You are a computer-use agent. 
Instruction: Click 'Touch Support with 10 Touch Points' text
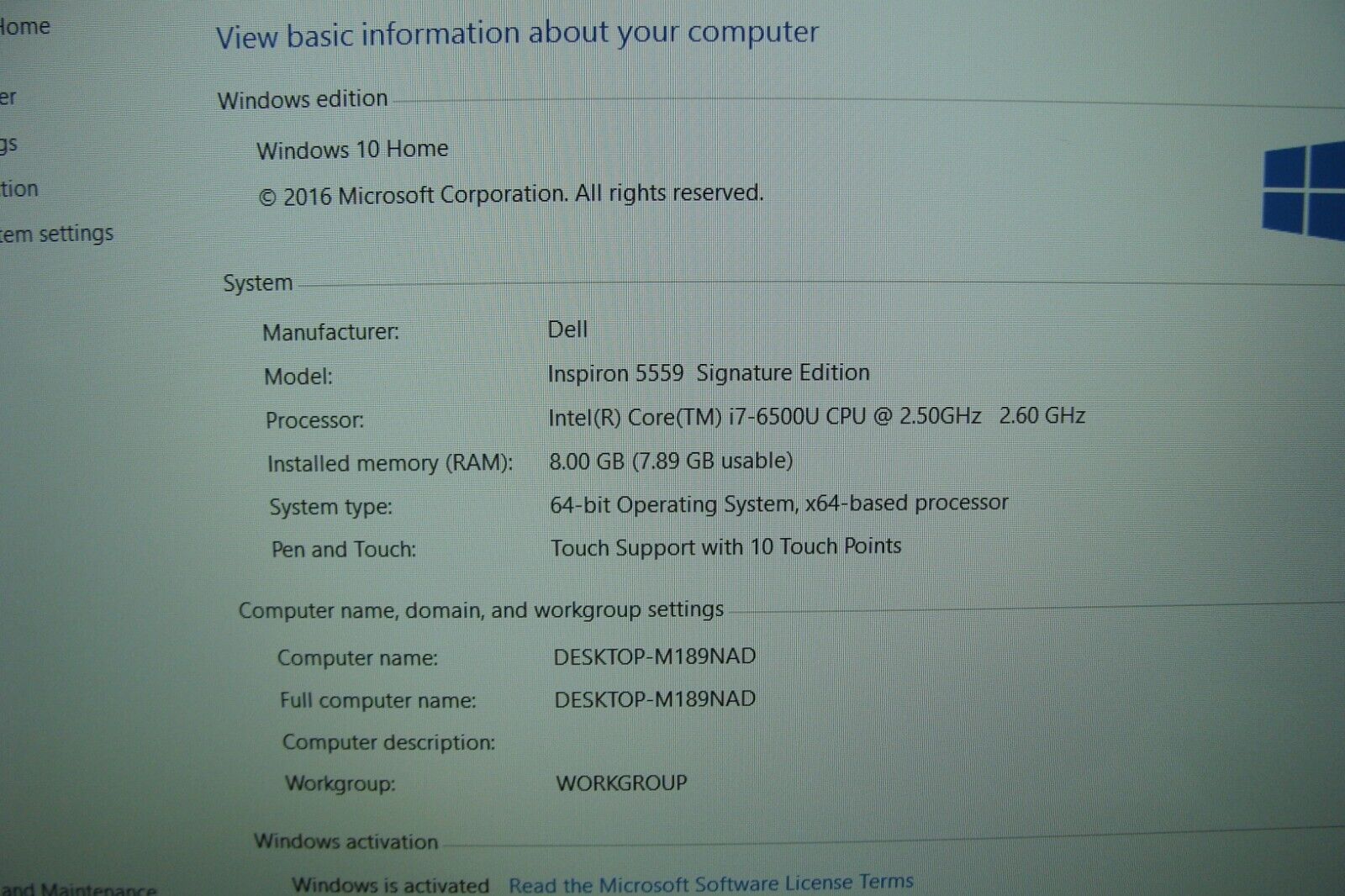[726, 547]
